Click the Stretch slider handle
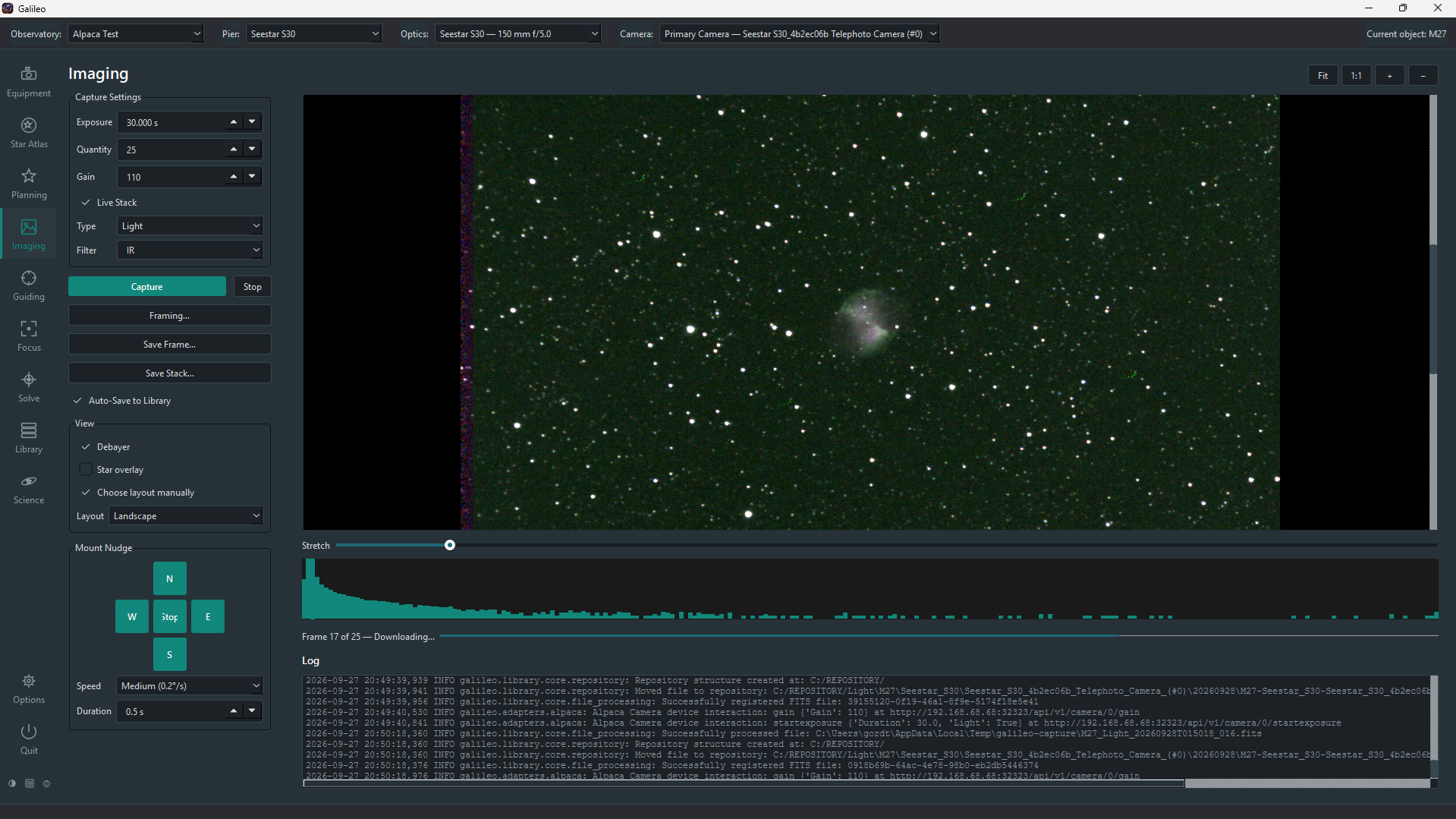Screen dimensions: 1456x819 pos(450,546)
